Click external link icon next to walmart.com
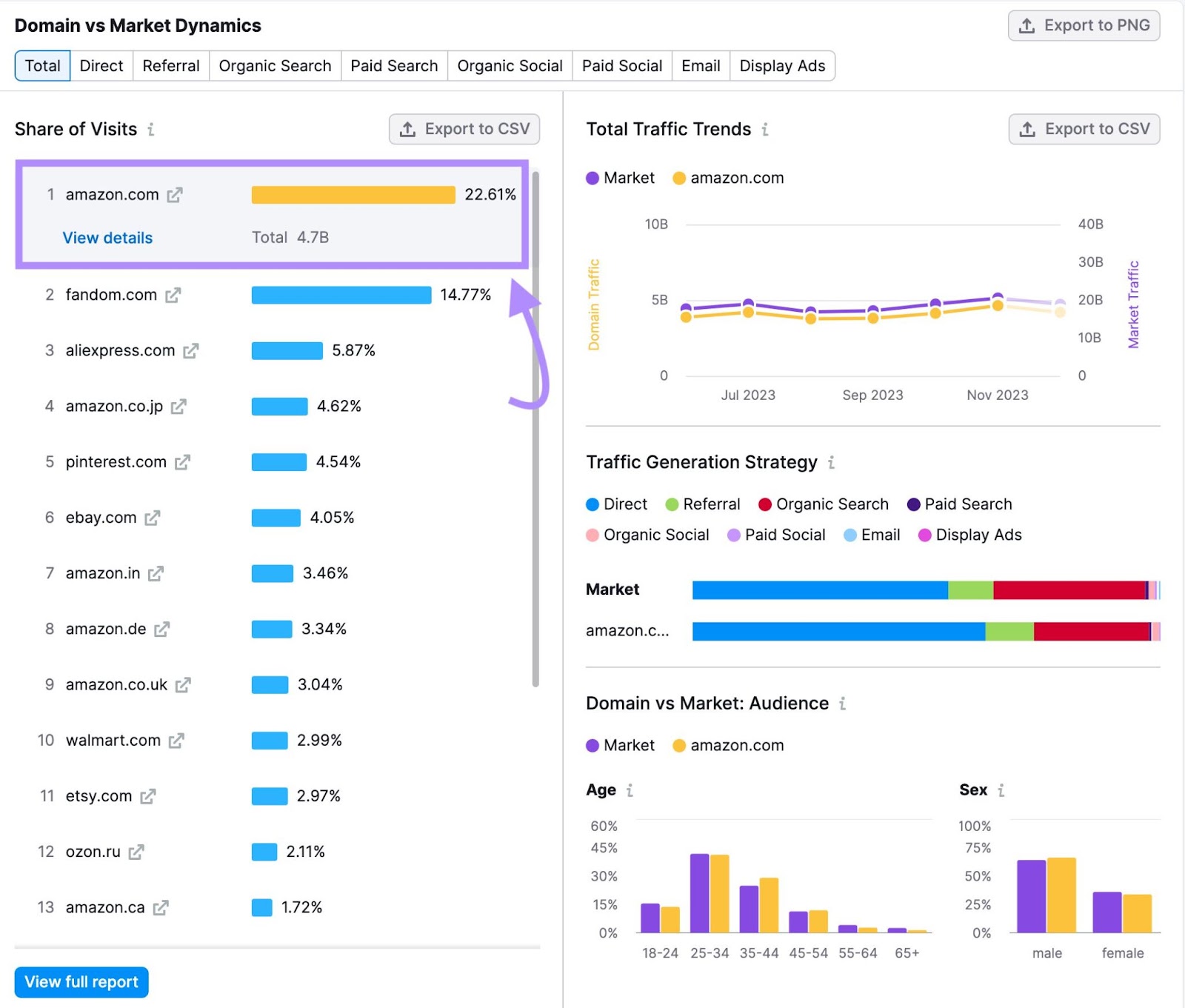 [176, 741]
